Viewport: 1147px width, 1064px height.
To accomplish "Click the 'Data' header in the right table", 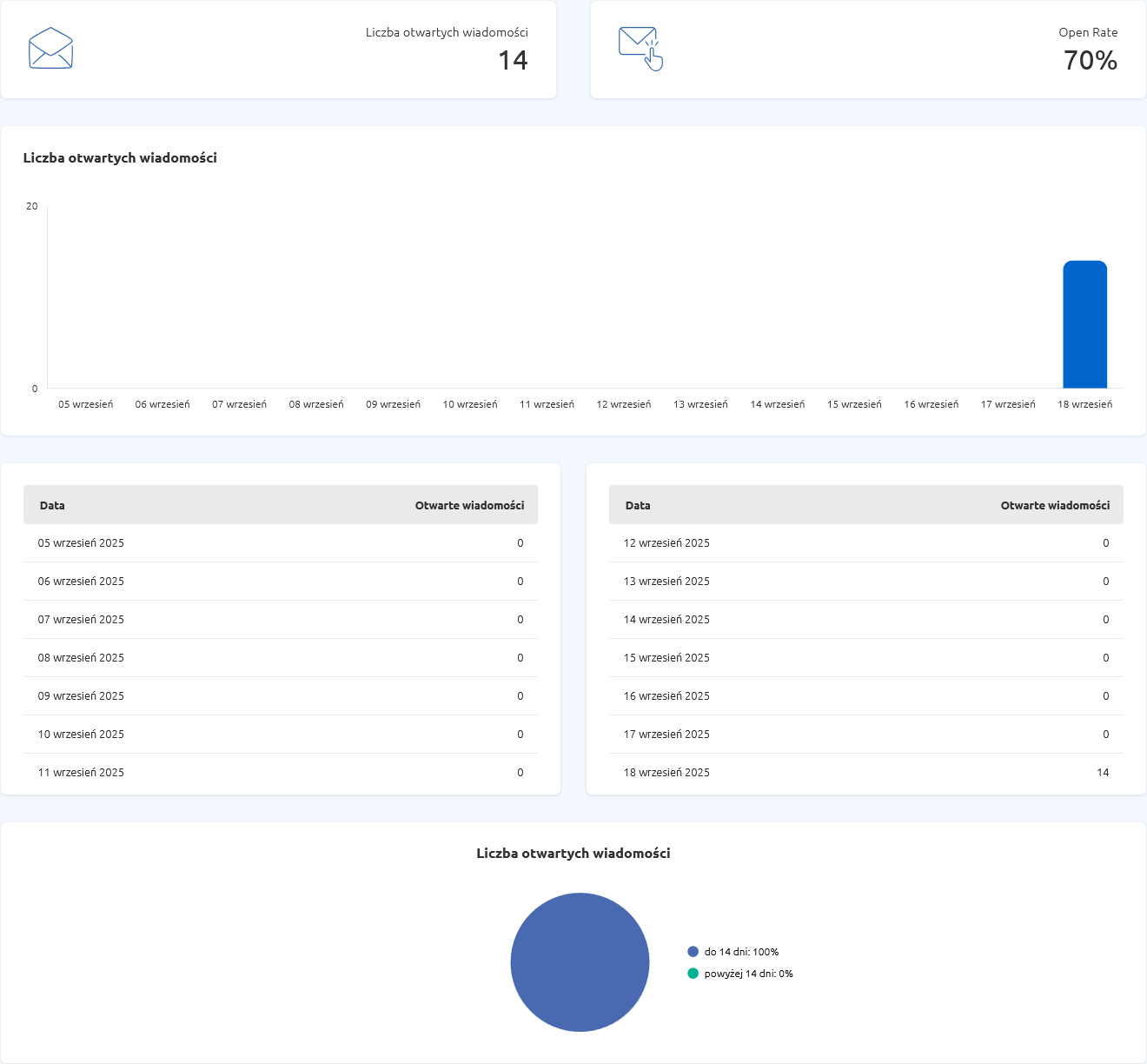I will click(x=638, y=505).
